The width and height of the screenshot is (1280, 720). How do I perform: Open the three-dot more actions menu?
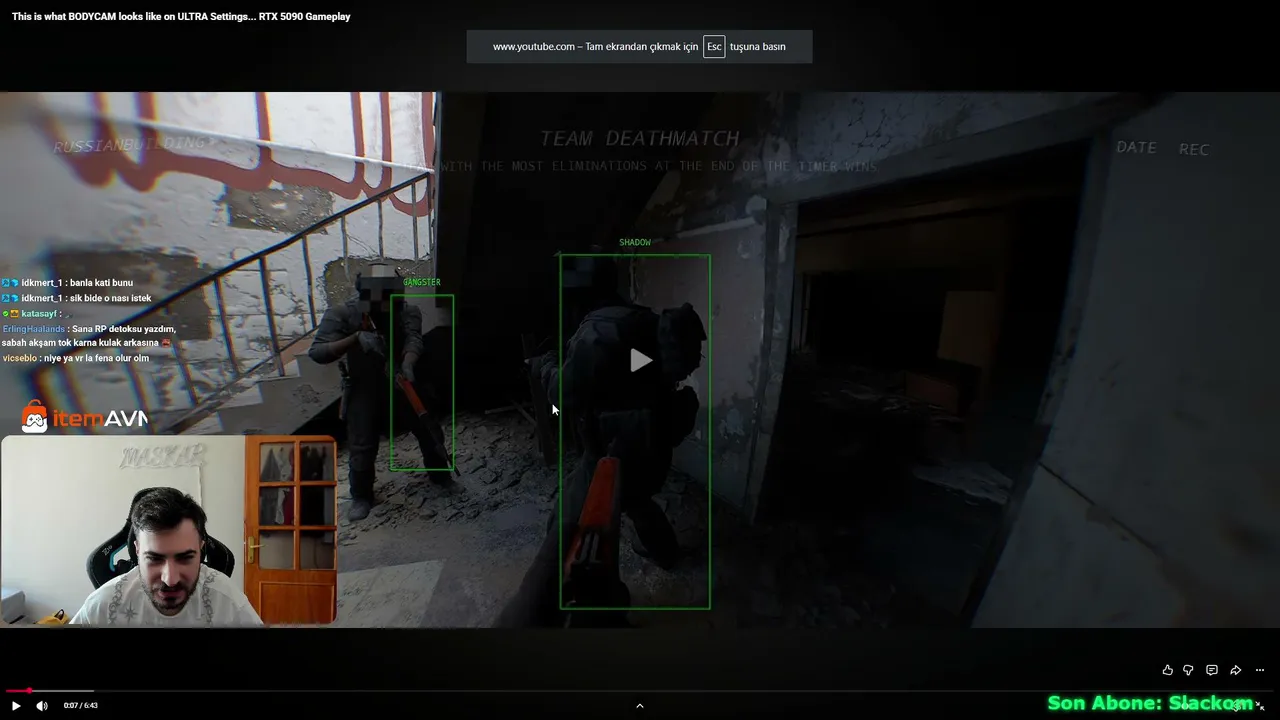1259,670
